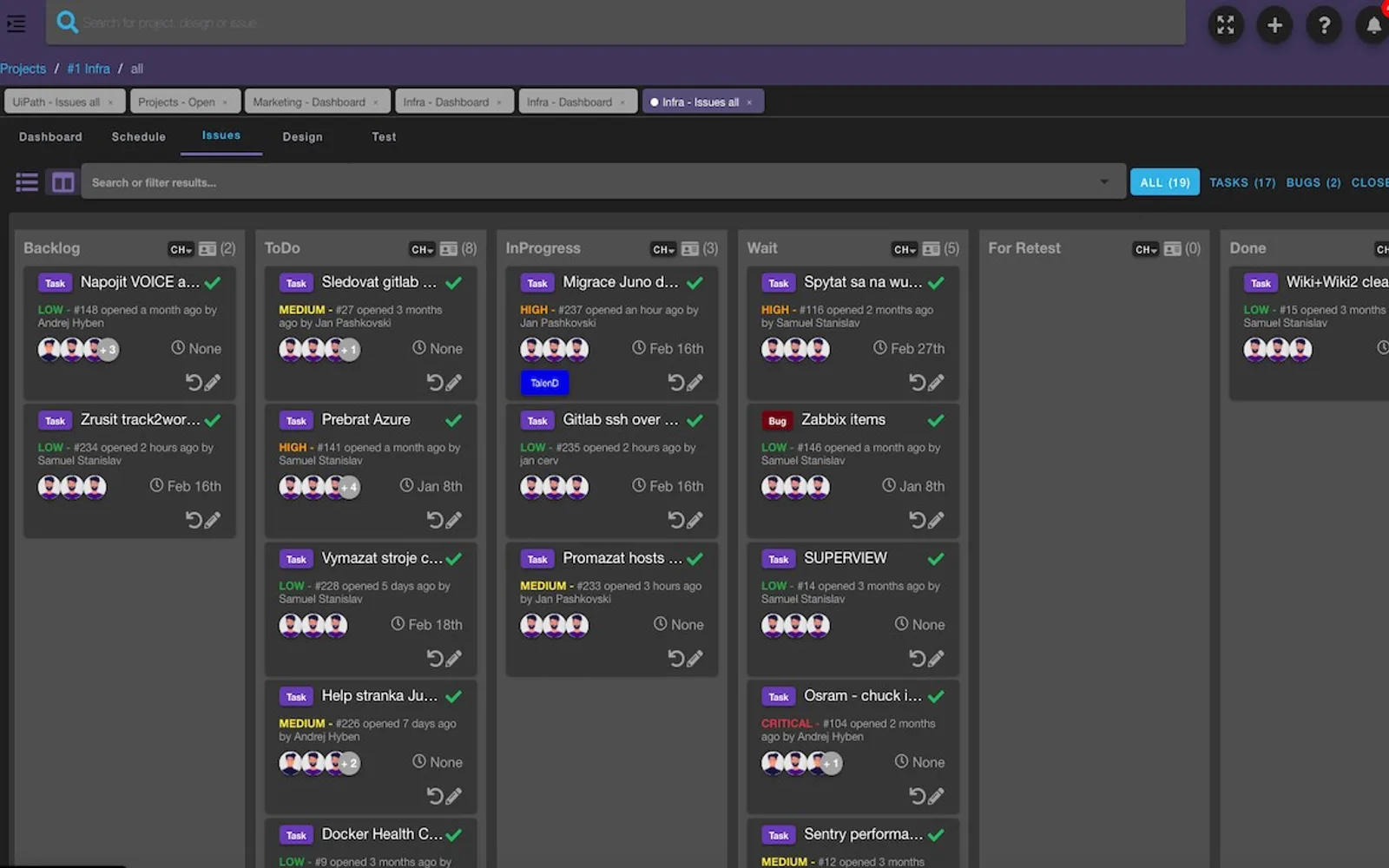Viewport: 1389px width, 868px height.
Task: Toggle green checkmark on Osram - chuck card
Action: click(x=936, y=696)
